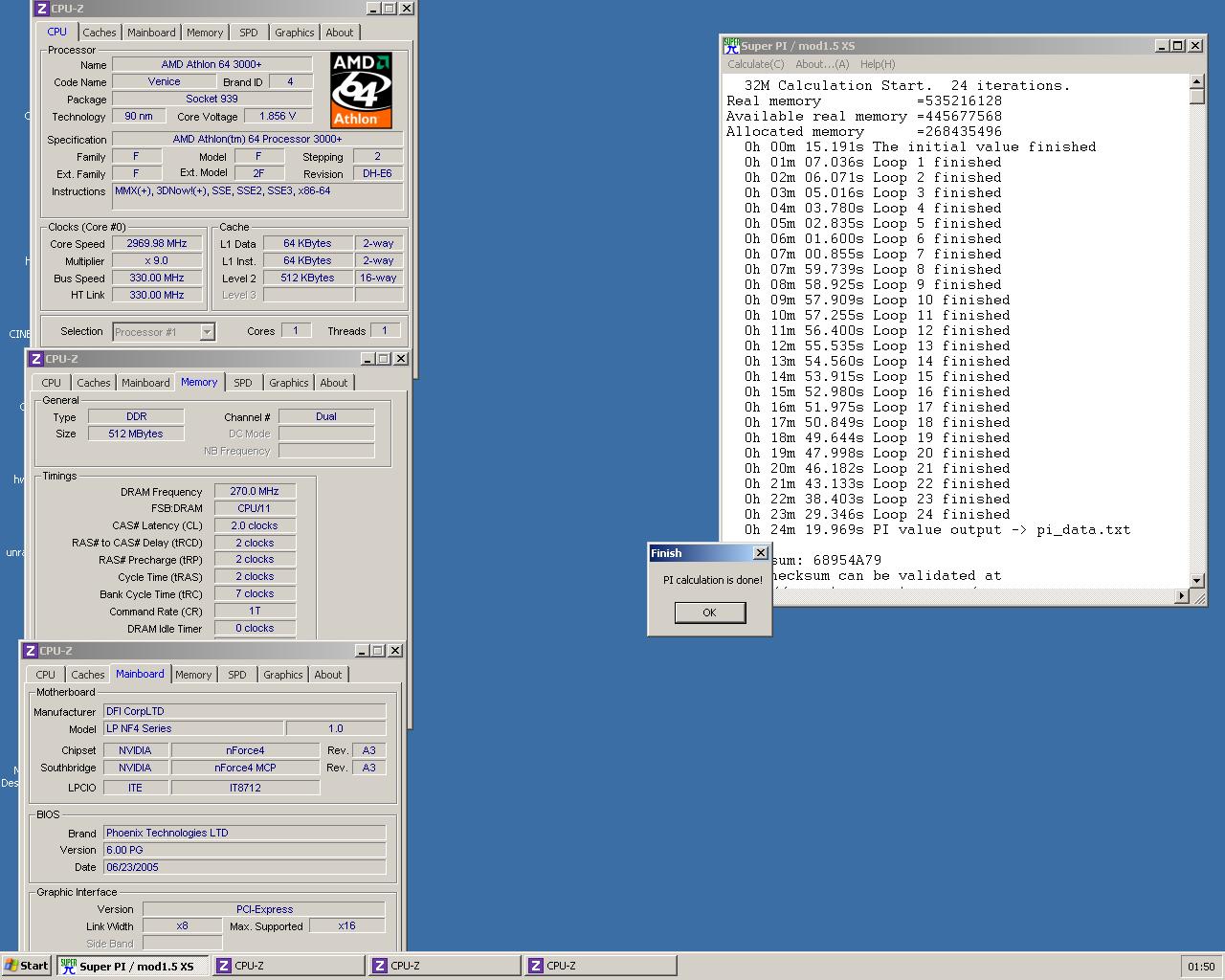This screenshot has height=980, width=1225.
Task: Minimize the Super PI window
Action: (x=1161, y=46)
